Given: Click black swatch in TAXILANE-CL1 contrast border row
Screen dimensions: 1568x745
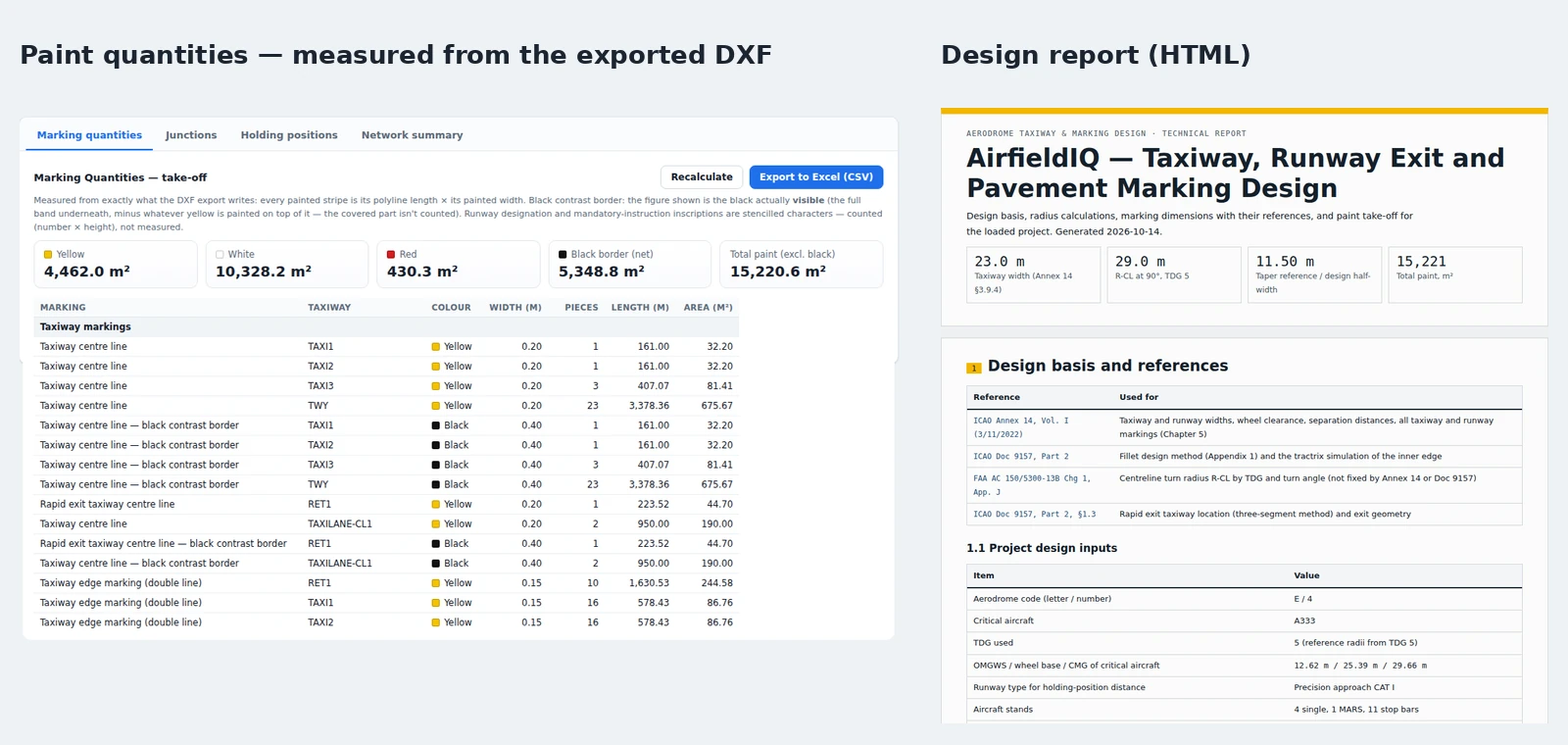Looking at the screenshot, I should 436,564.
